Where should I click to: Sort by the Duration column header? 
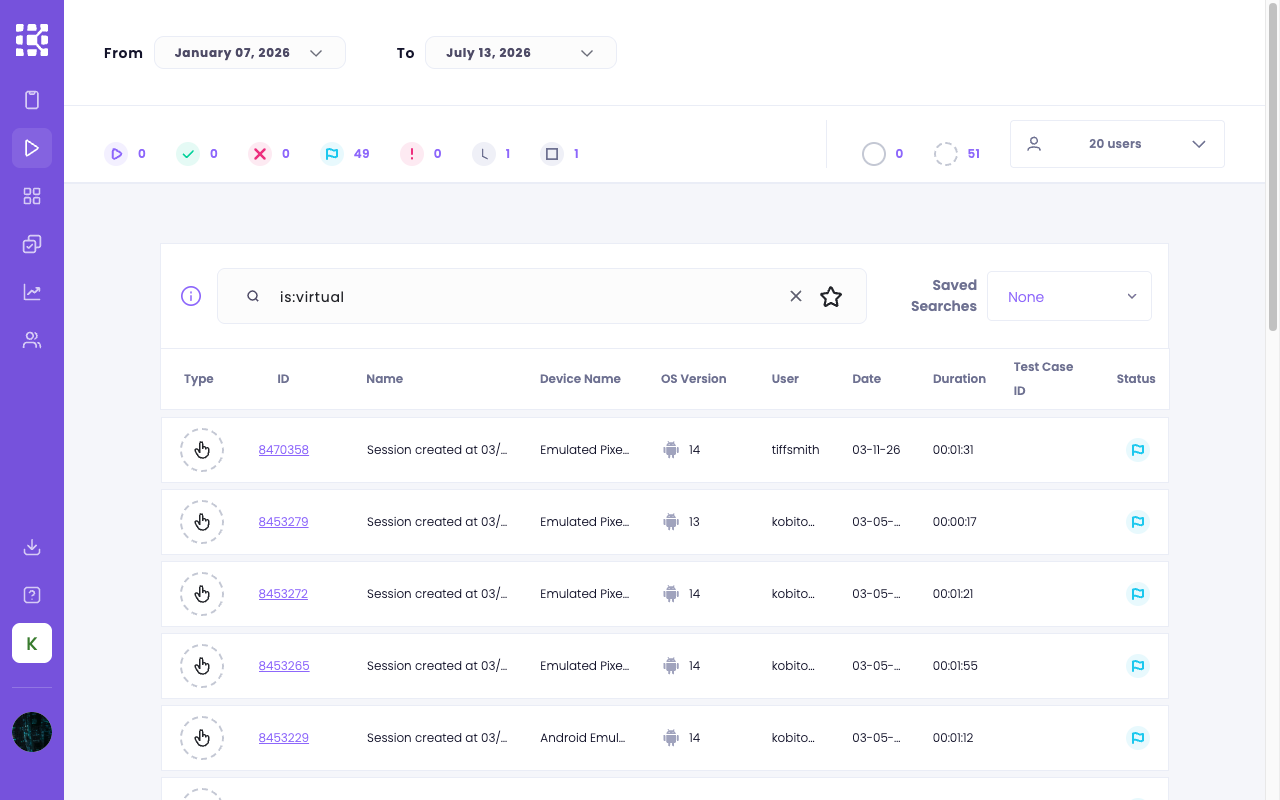coord(959,379)
